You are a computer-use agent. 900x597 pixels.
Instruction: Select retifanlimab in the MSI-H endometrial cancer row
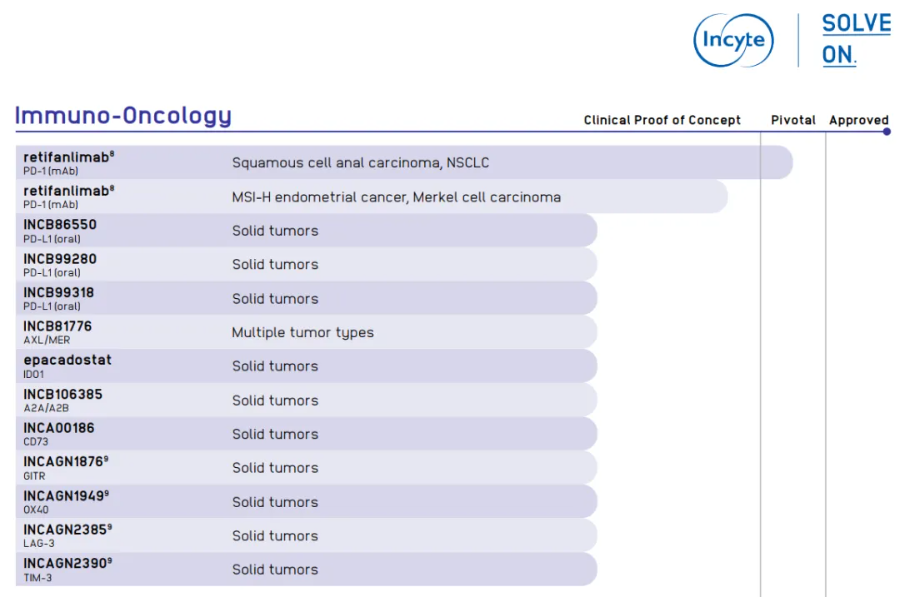(68, 191)
